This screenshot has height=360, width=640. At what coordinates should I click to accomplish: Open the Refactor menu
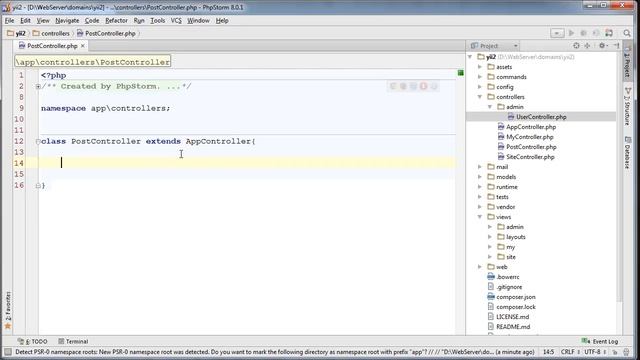coord(116,20)
